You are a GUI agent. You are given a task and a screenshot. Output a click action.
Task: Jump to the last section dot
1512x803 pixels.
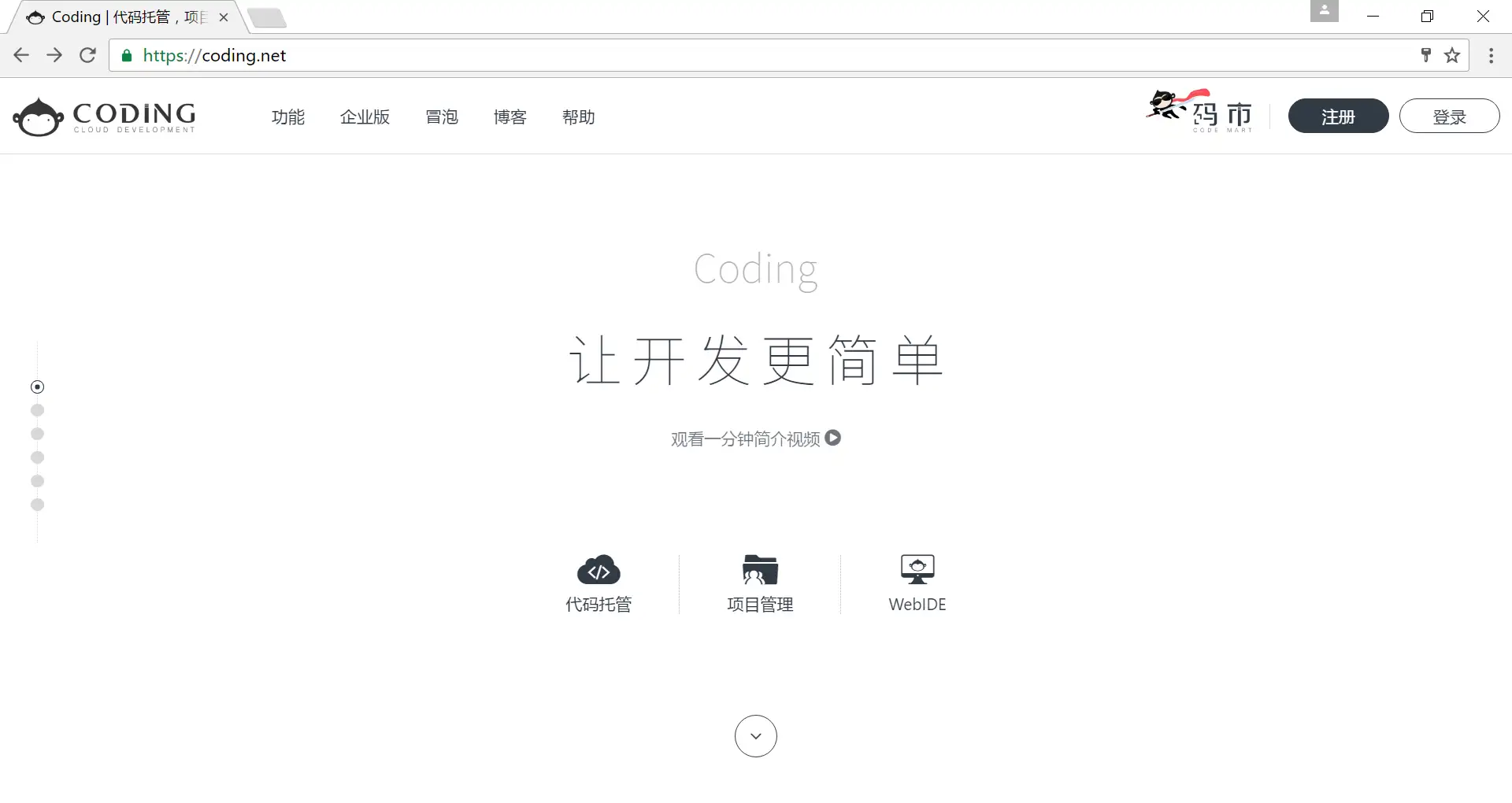37,505
